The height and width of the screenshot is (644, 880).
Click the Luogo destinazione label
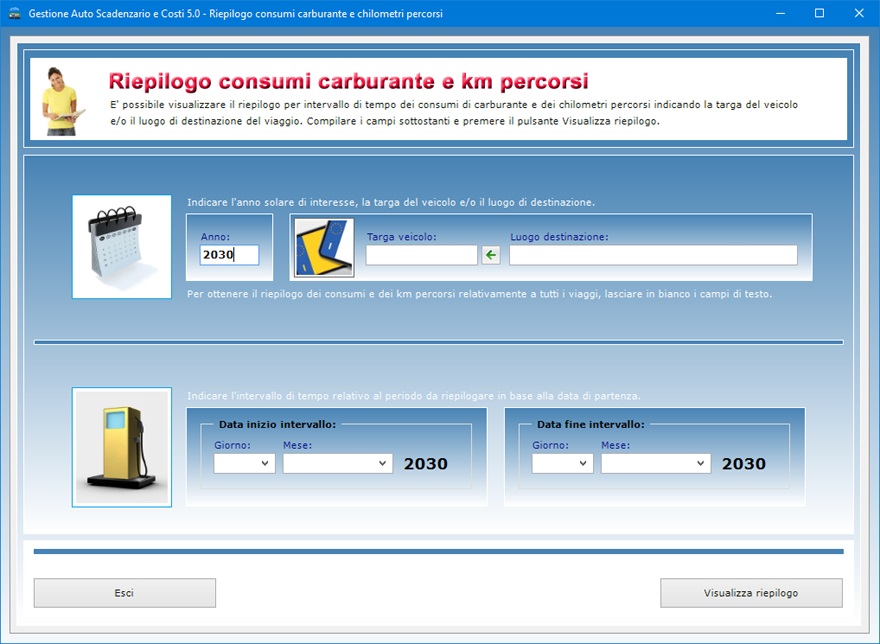click(x=560, y=237)
